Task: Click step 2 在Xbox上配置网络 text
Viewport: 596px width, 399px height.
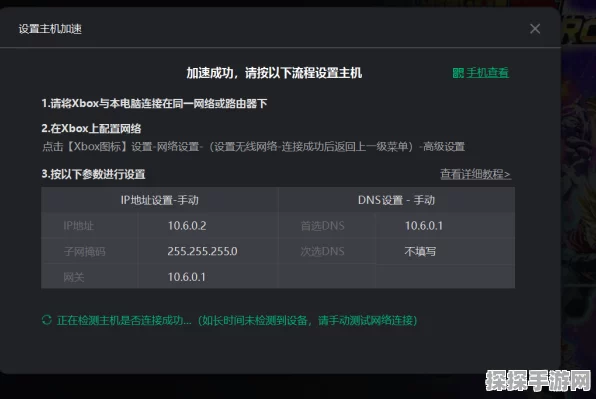Action: pos(91,128)
